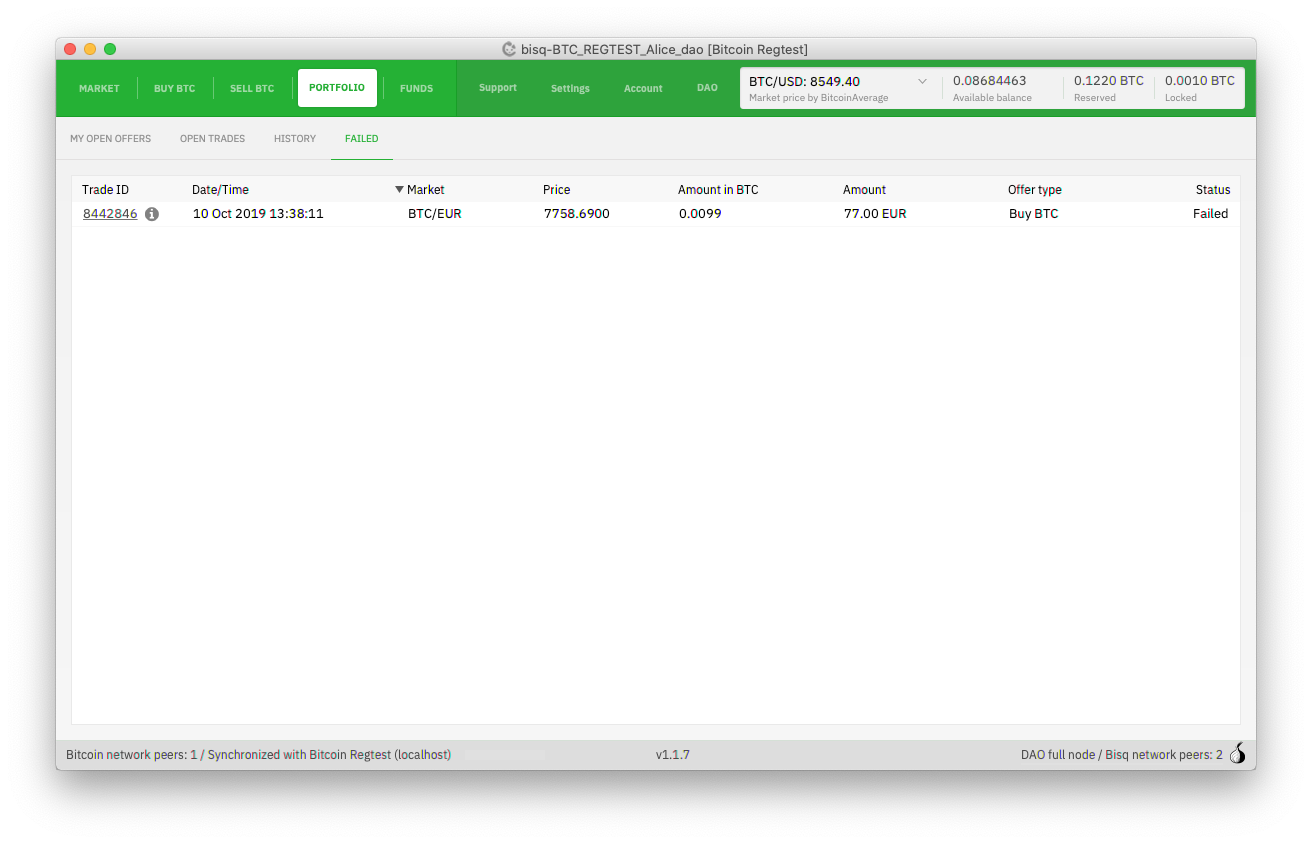Click the Tor onion icon in status bar

[1238, 754]
